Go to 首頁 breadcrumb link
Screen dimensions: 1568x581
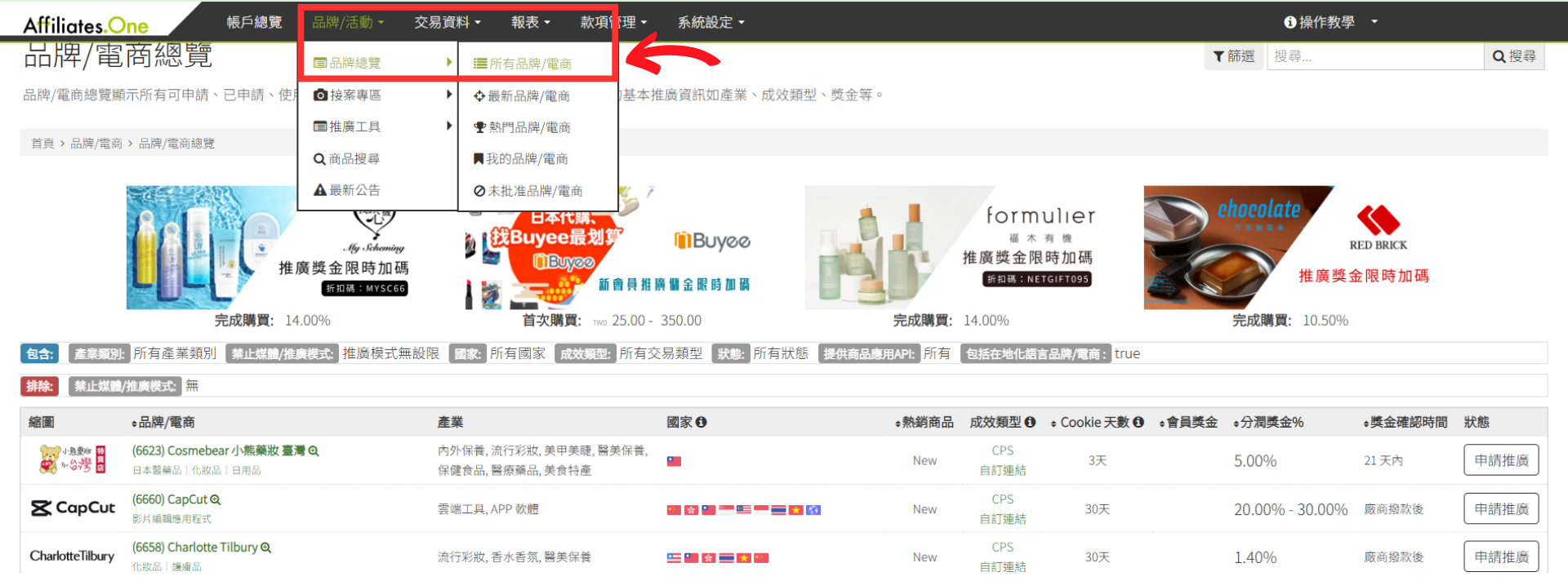pos(42,144)
